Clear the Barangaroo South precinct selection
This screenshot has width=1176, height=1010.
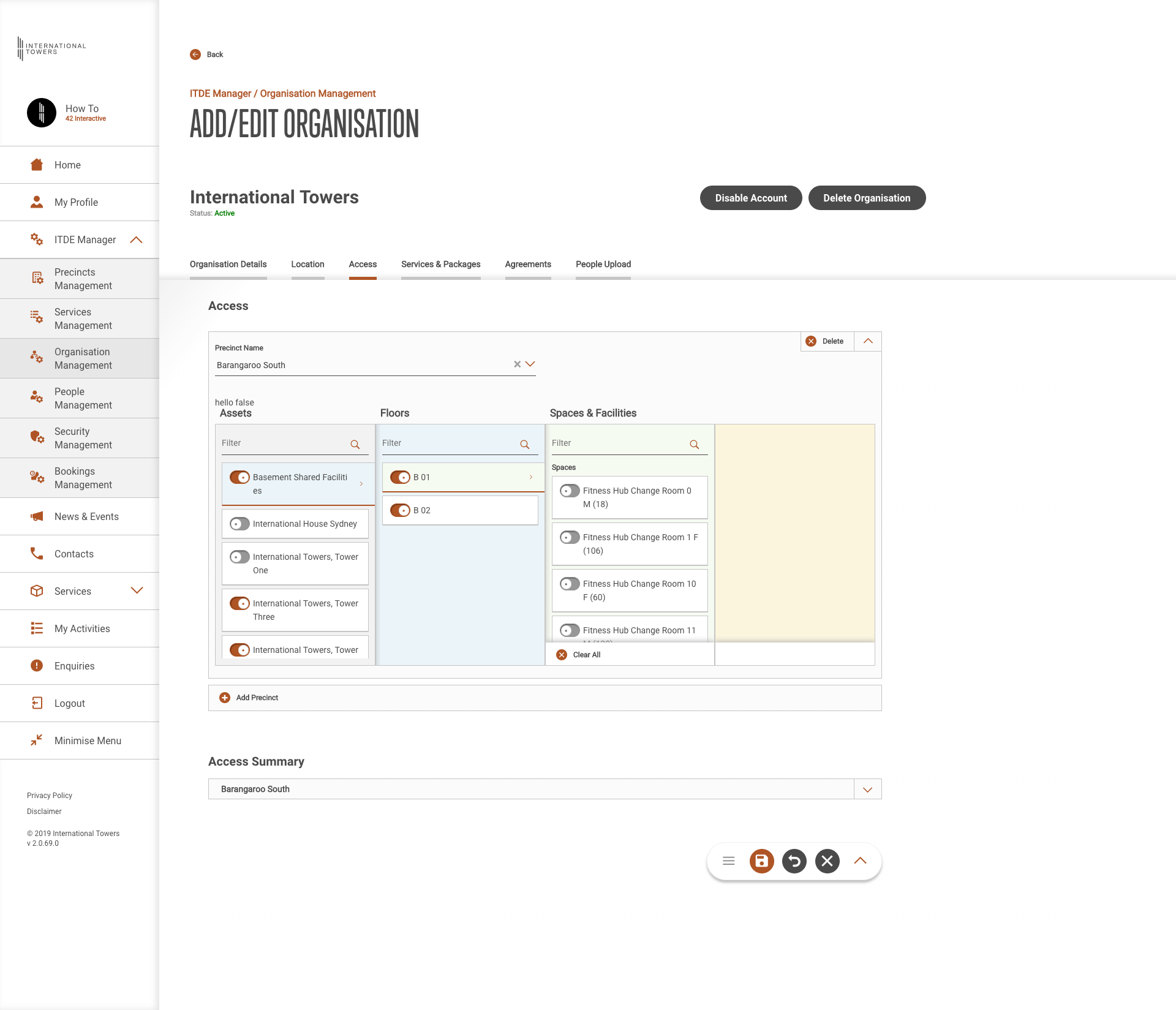517,364
